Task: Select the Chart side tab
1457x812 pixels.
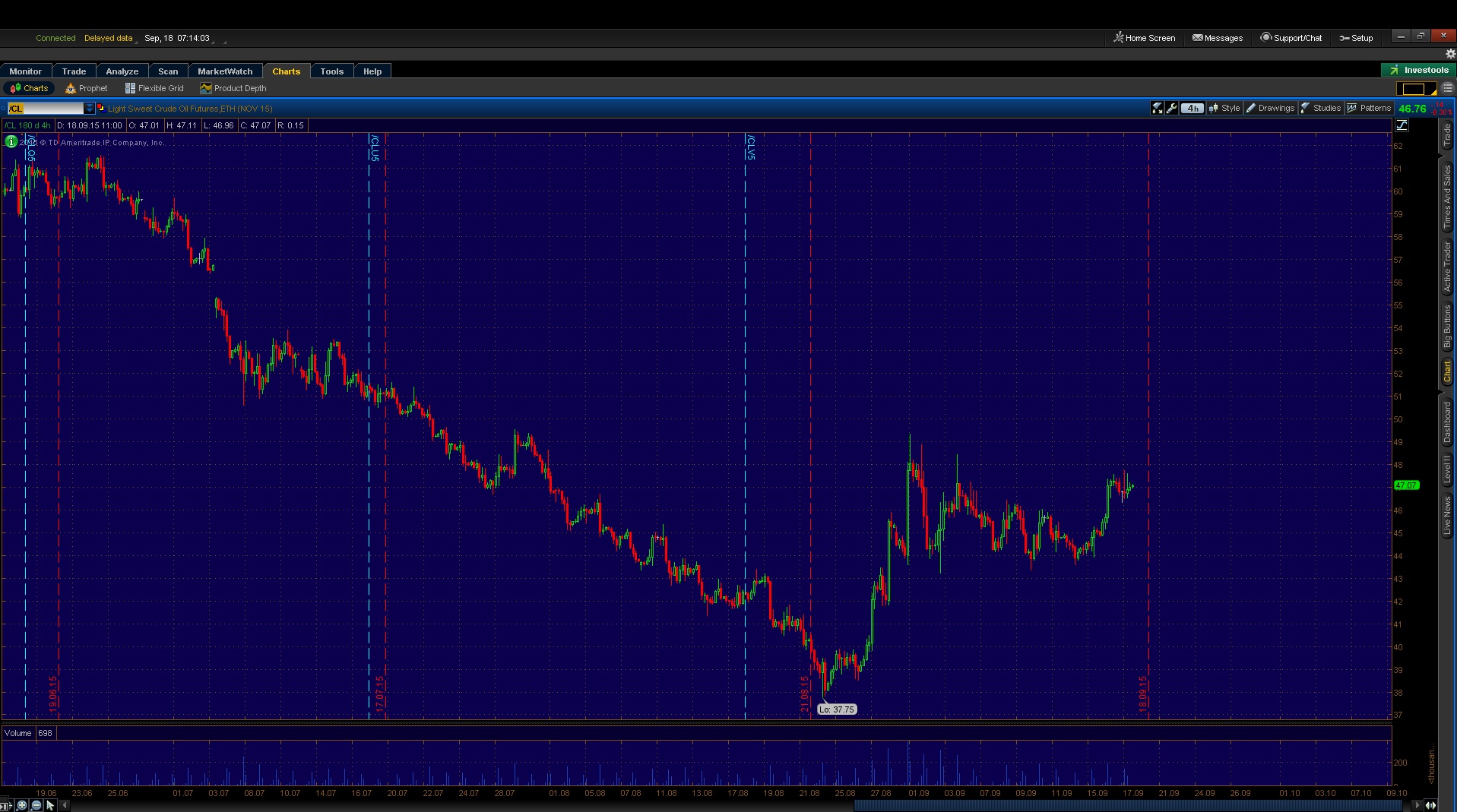Action: (1447, 371)
